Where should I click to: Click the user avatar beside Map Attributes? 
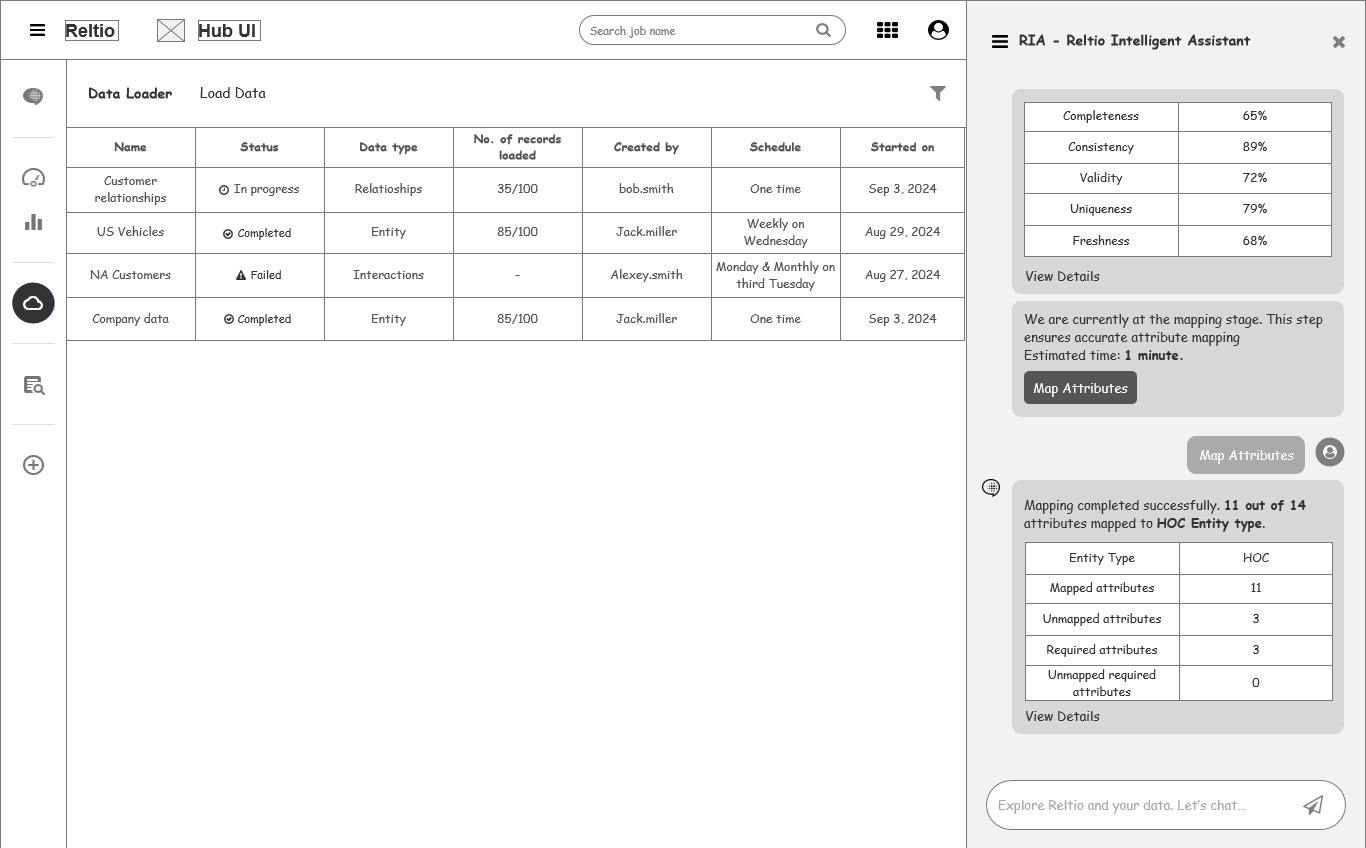[x=1330, y=452]
